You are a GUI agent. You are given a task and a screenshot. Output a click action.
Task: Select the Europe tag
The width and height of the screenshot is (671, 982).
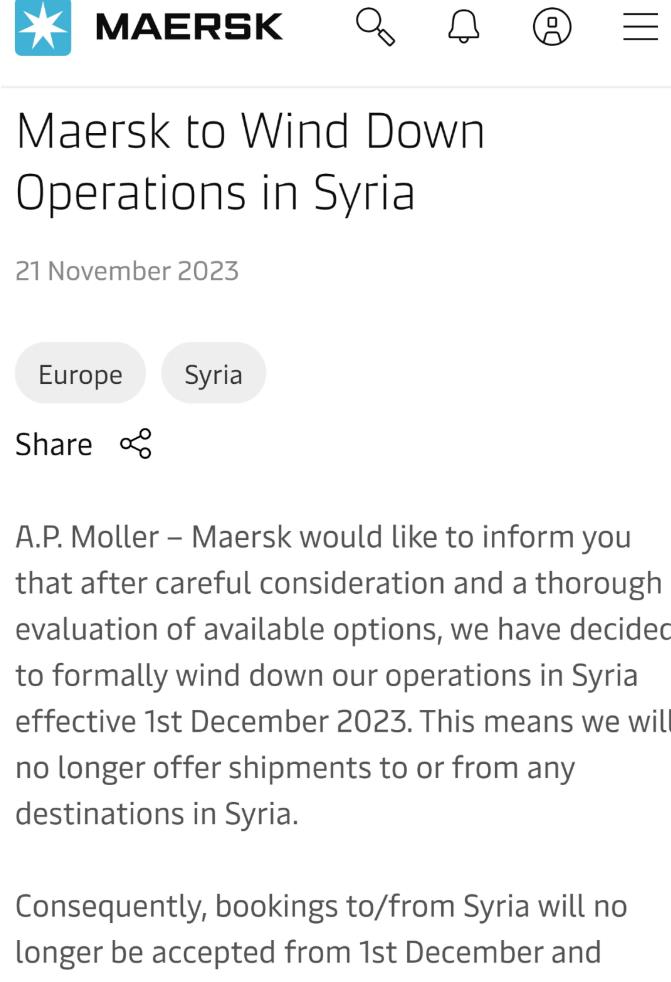(x=80, y=374)
